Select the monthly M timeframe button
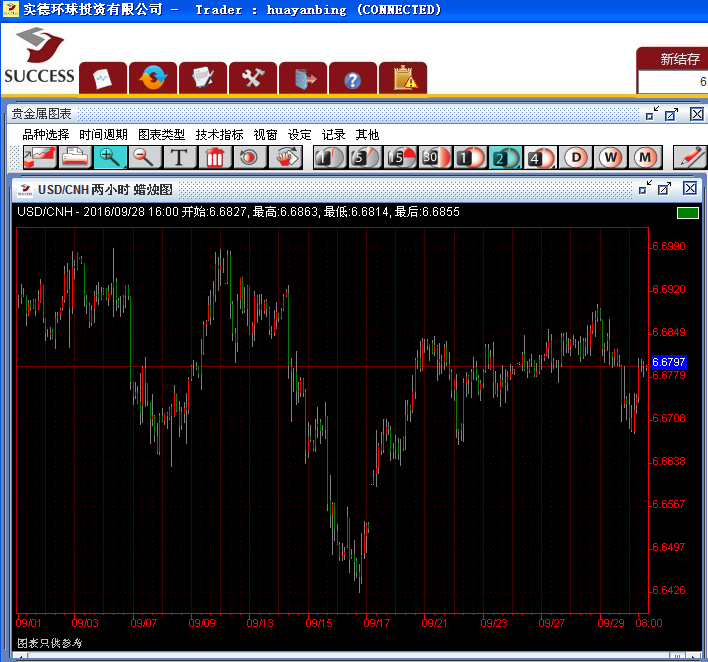 [x=645, y=157]
